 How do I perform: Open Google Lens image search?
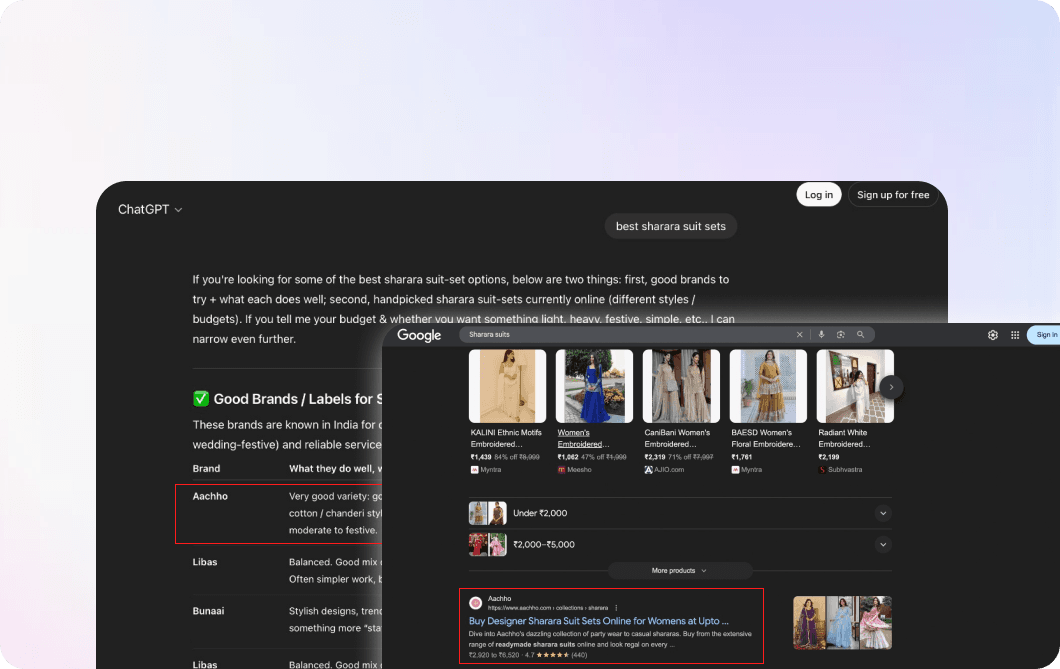point(841,335)
